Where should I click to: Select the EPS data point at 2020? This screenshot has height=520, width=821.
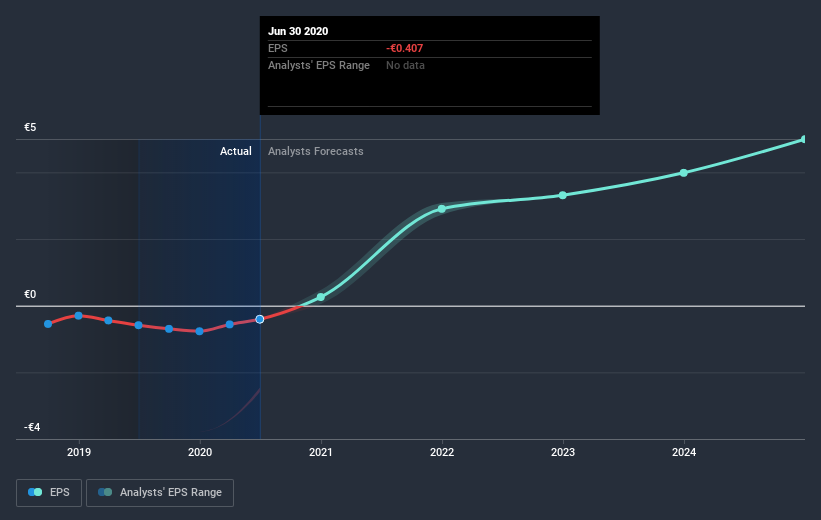point(199,331)
